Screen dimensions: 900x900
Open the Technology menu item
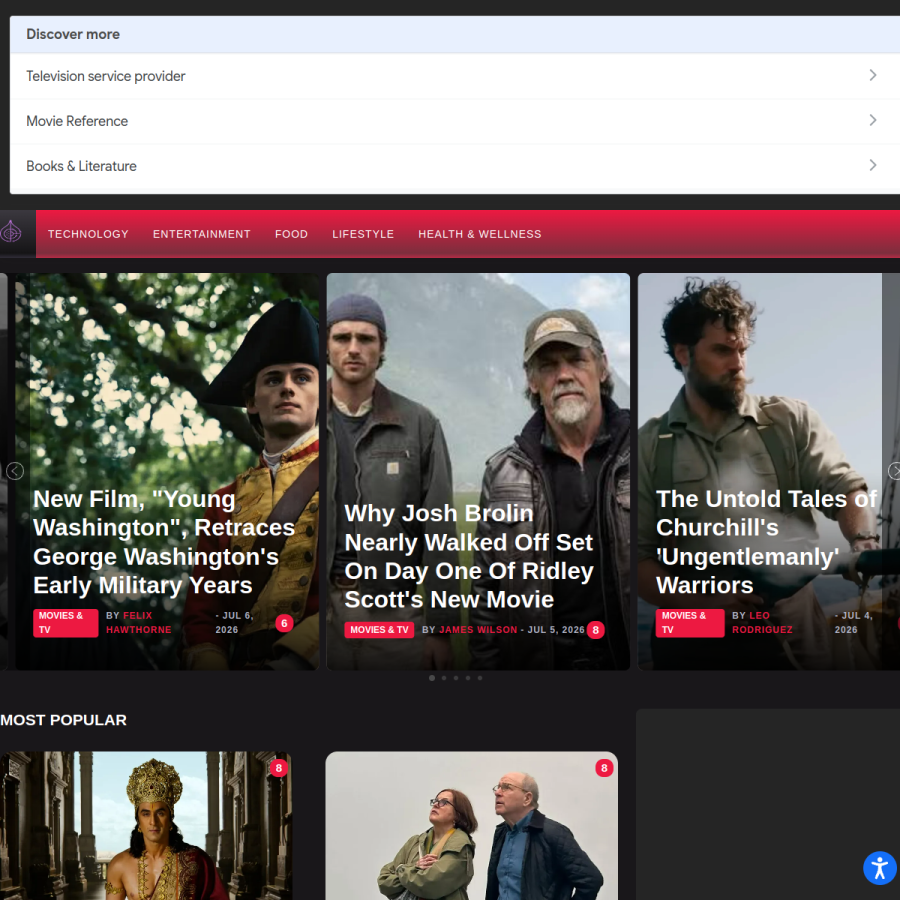[88, 234]
